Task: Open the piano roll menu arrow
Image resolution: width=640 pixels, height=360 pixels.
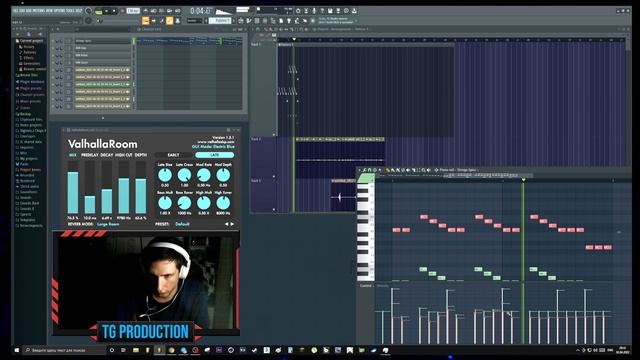Action: click(x=360, y=170)
